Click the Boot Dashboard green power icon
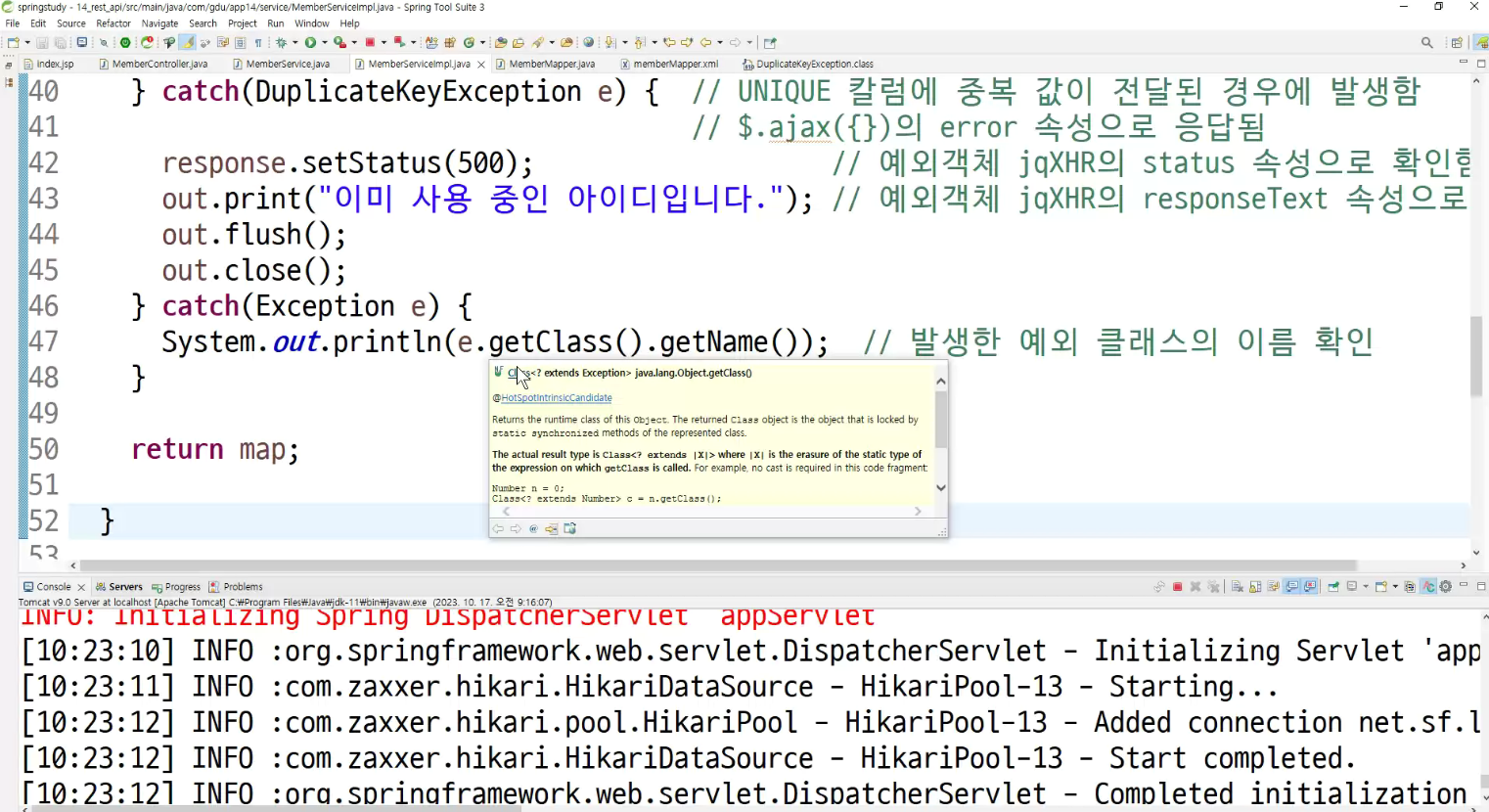 tap(125, 43)
